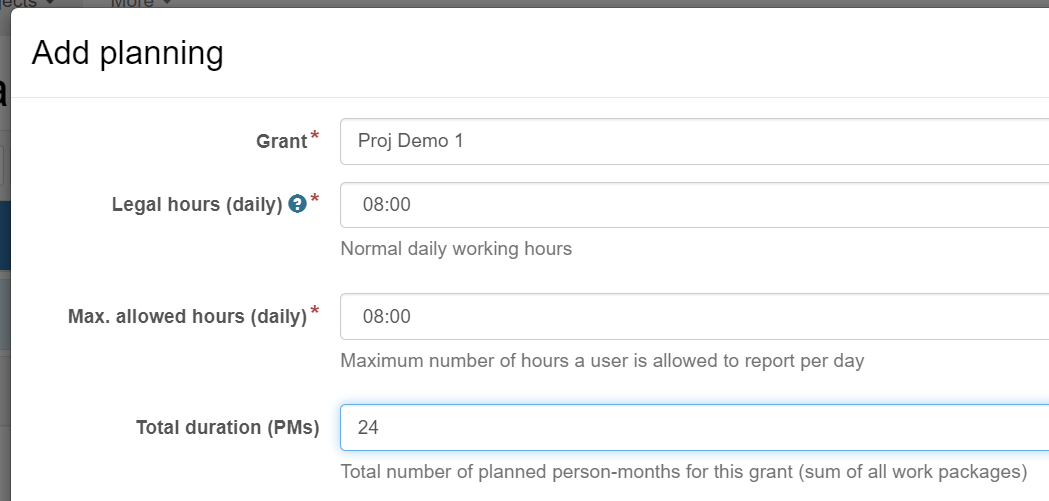1049x501 pixels.
Task: Click the Normal daily working hours hint
Action: pos(456,249)
